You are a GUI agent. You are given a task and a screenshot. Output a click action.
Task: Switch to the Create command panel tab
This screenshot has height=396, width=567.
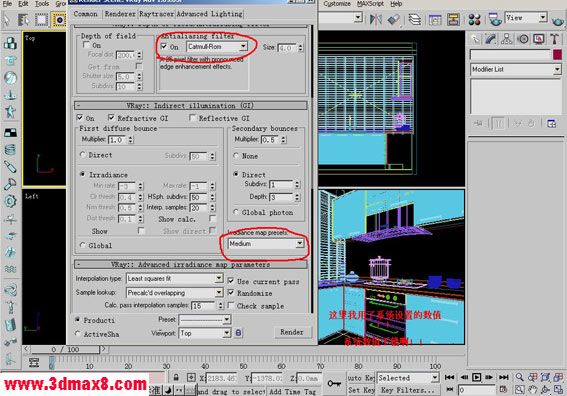[476, 39]
